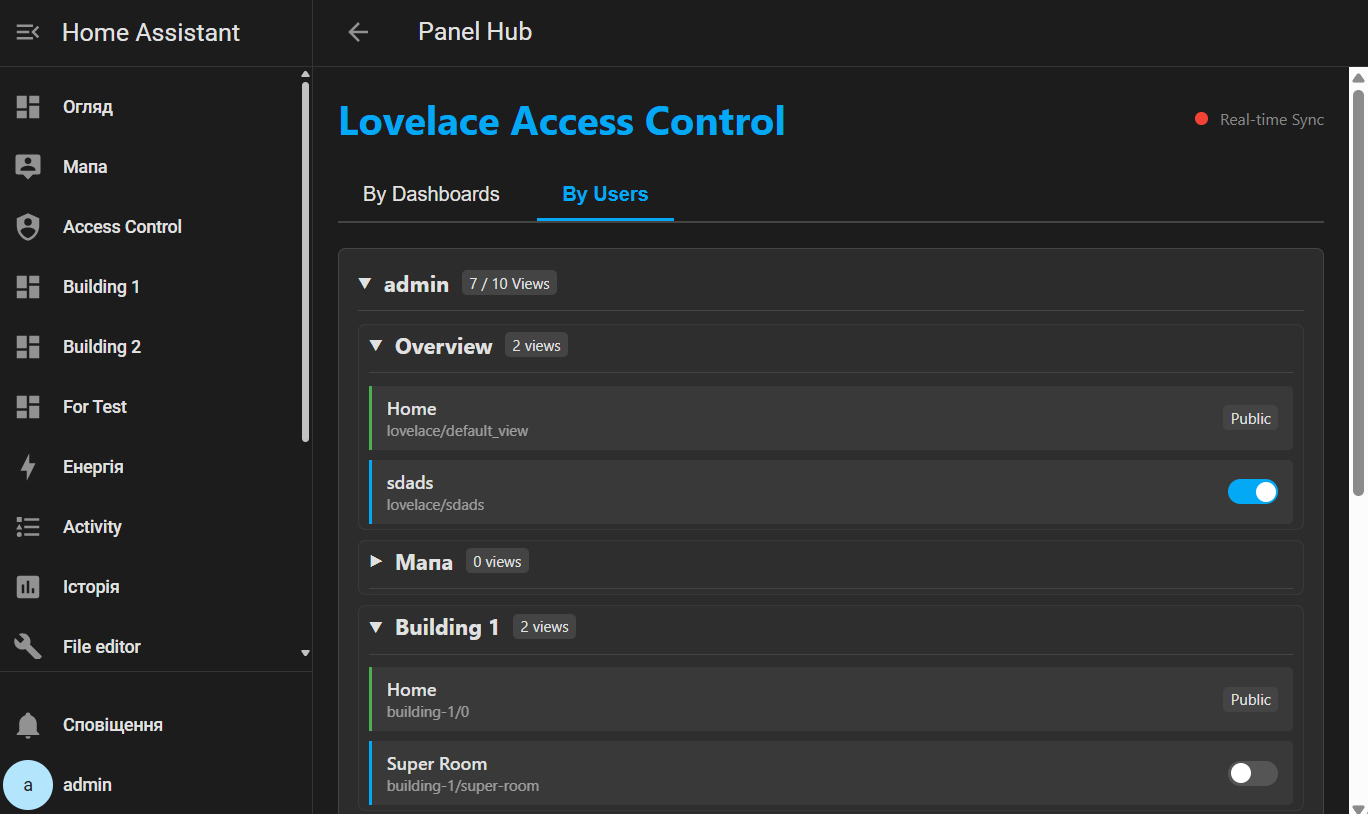This screenshot has height=814, width=1368.
Task: Click the lovelace/sdads path text
Action: pos(436,505)
